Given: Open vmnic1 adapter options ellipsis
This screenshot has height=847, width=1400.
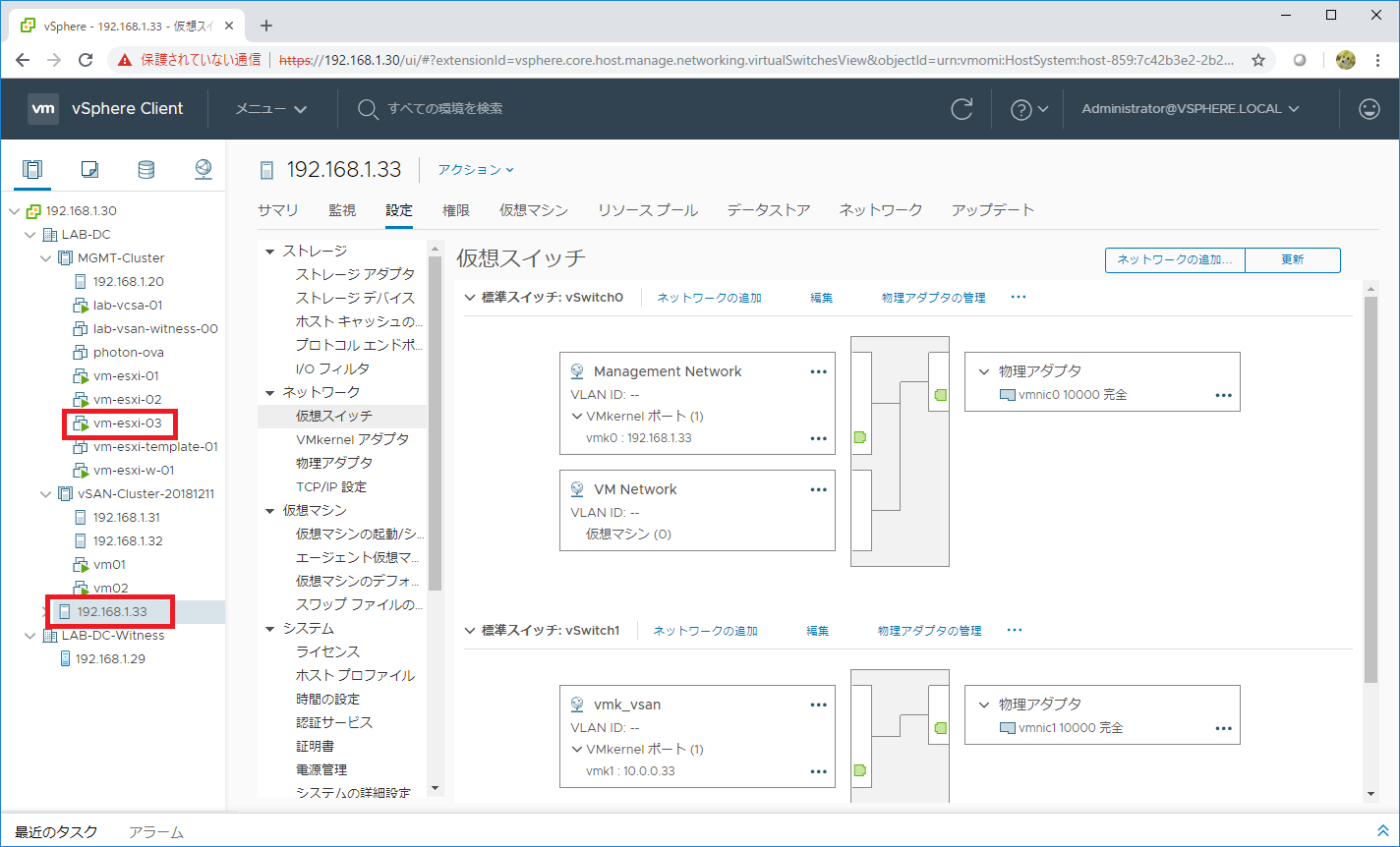Looking at the screenshot, I should tap(1223, 728).
